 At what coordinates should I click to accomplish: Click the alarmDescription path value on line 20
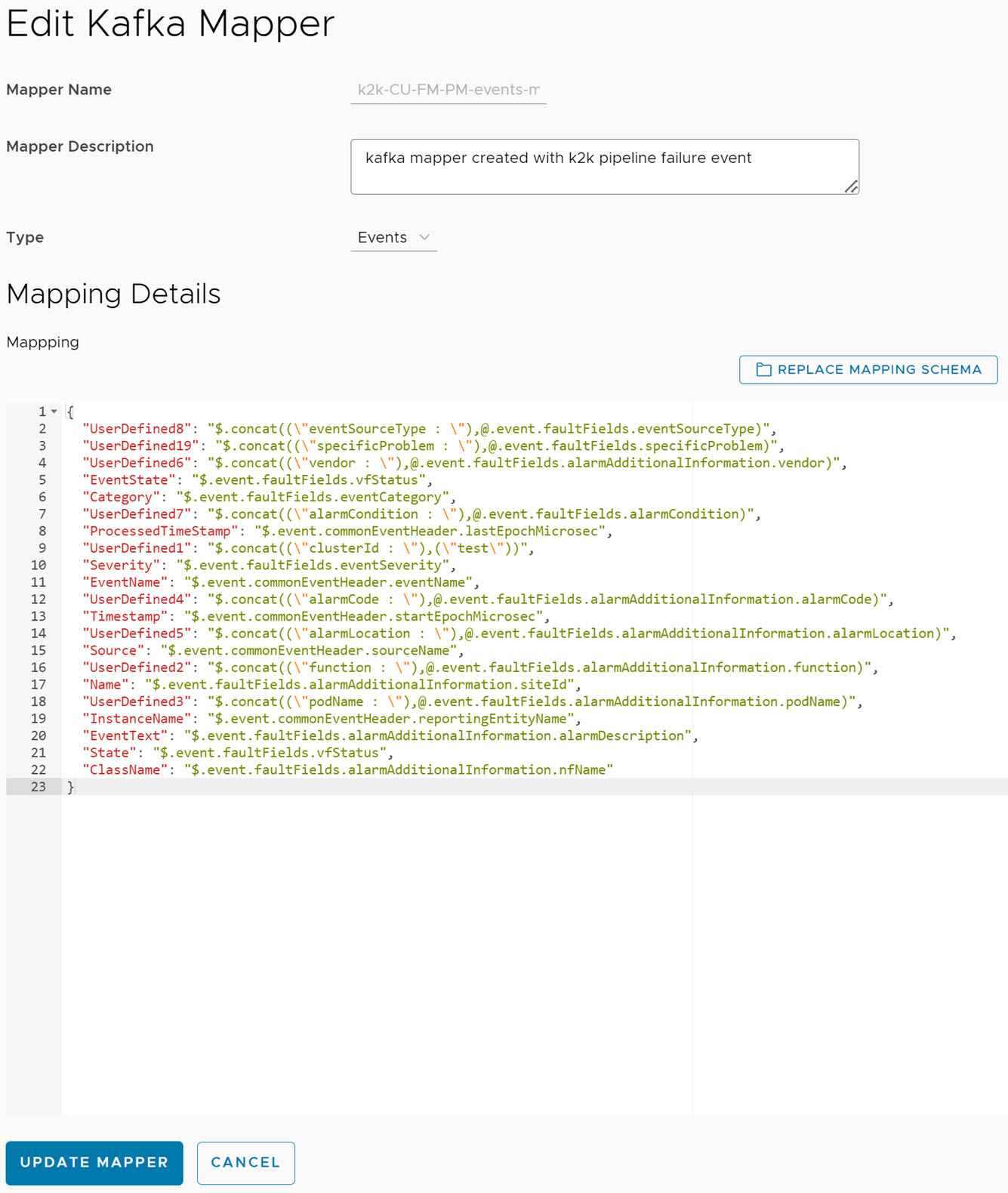[437, 736]
